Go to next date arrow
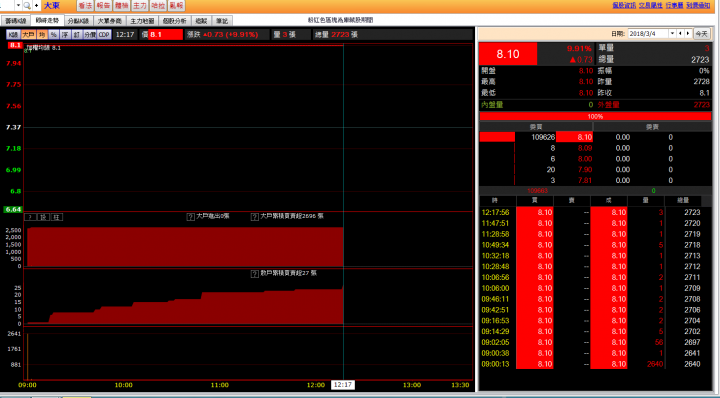Screen dimensions: 720x398 pos(688,34)
